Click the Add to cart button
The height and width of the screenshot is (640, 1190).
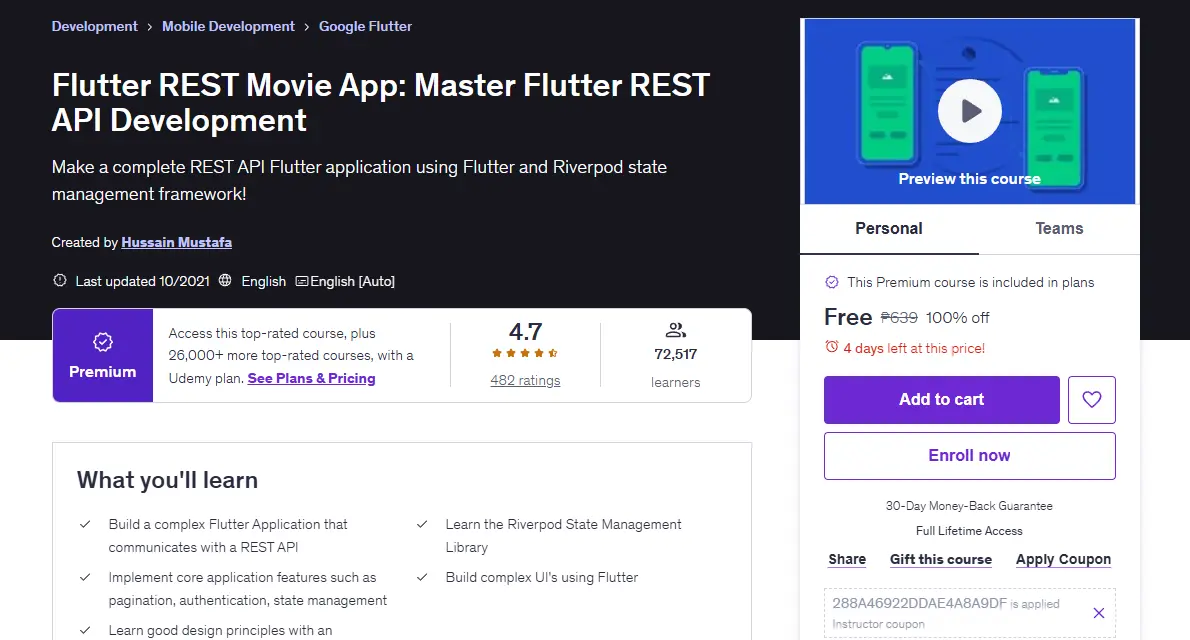click(941, 399)
